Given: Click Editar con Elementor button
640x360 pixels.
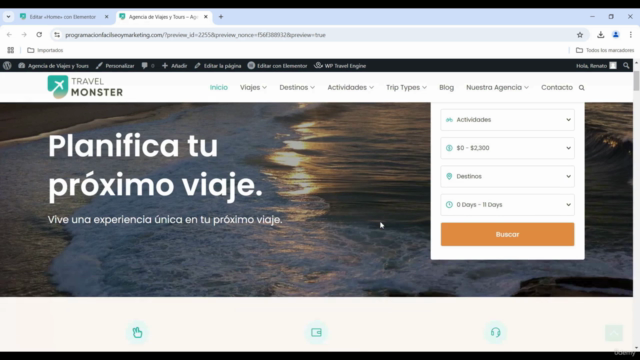Looking at the screenshot, I should pyautogui.click(x=278, y=66).
